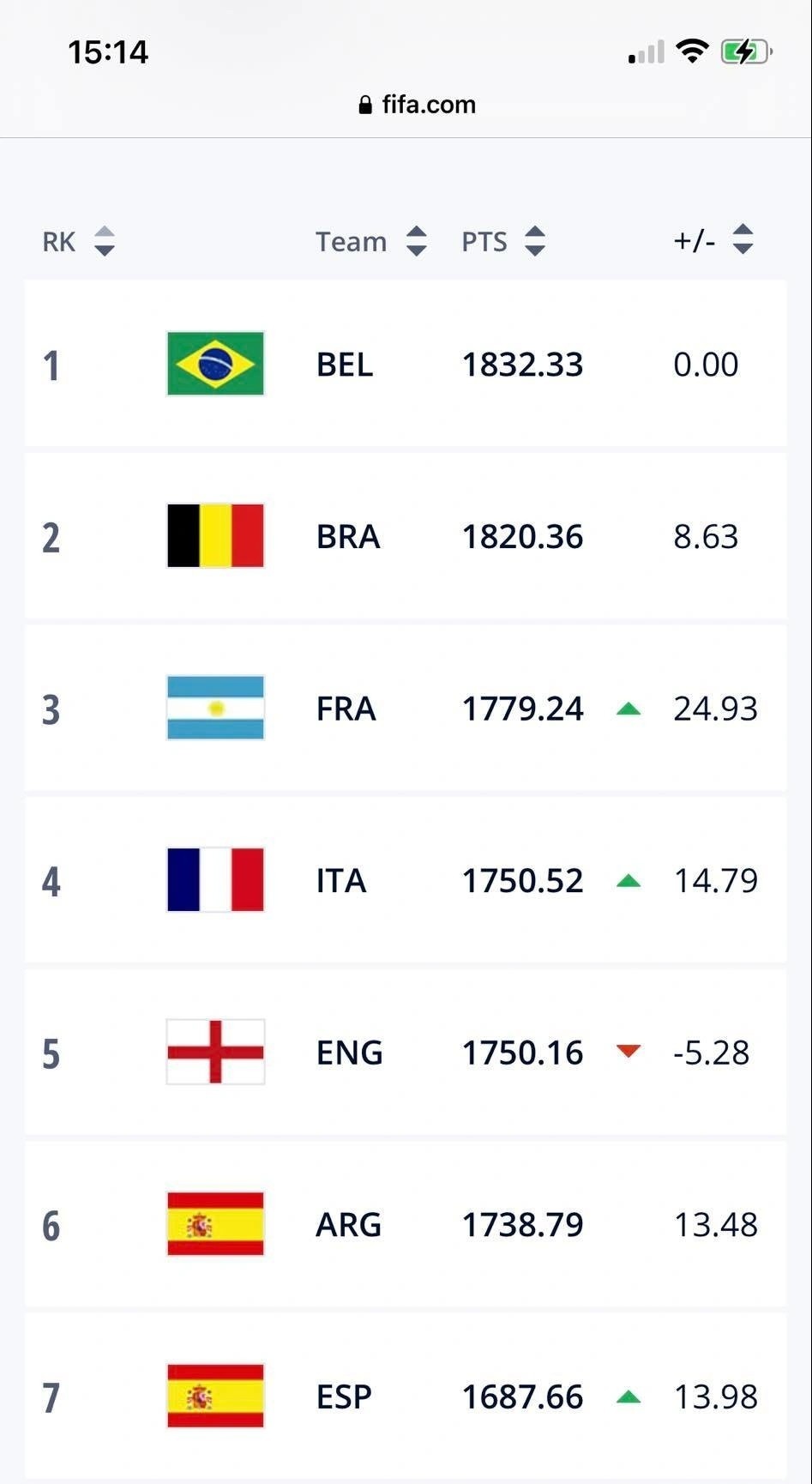Tap the 1832.33 points value
Screen dimensions: 812x1484
(522, 365)
